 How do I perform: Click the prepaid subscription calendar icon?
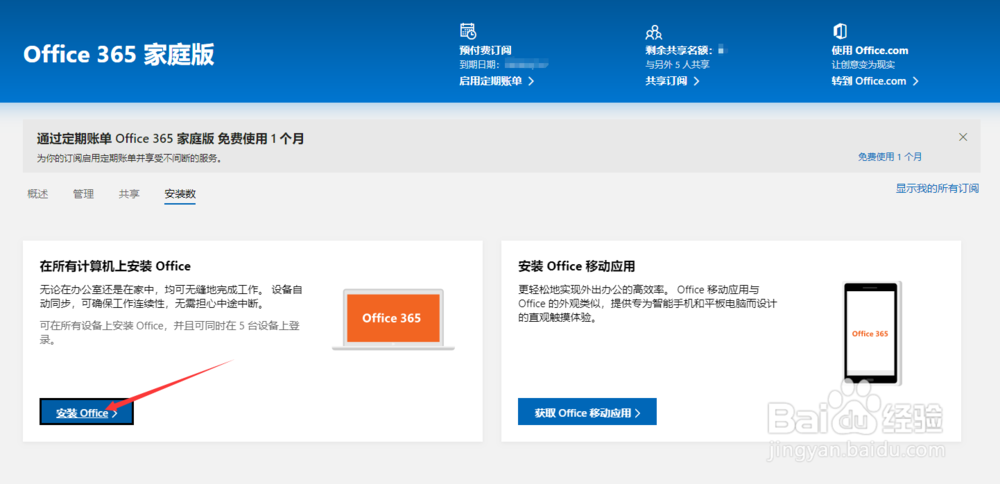tap(467, 31)
